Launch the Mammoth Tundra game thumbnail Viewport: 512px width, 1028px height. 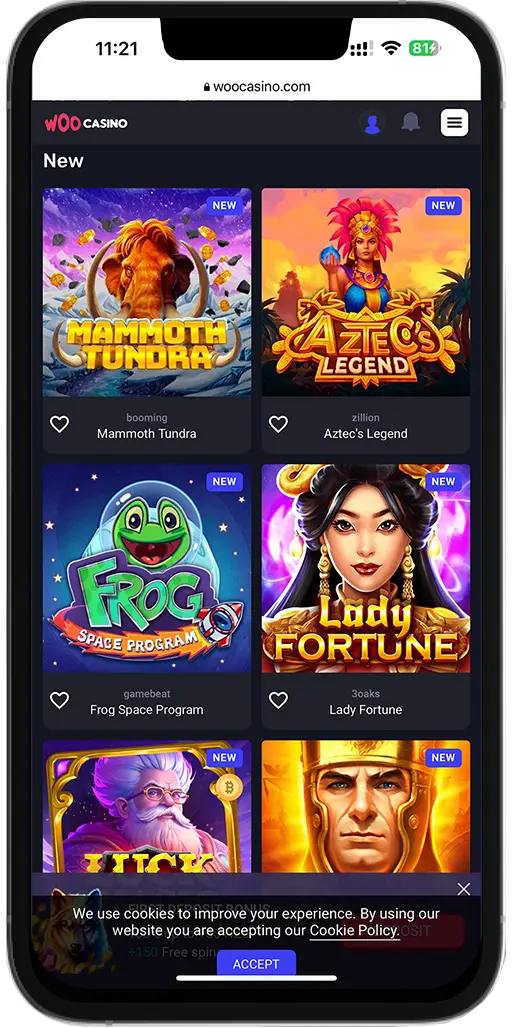[147, 292]
